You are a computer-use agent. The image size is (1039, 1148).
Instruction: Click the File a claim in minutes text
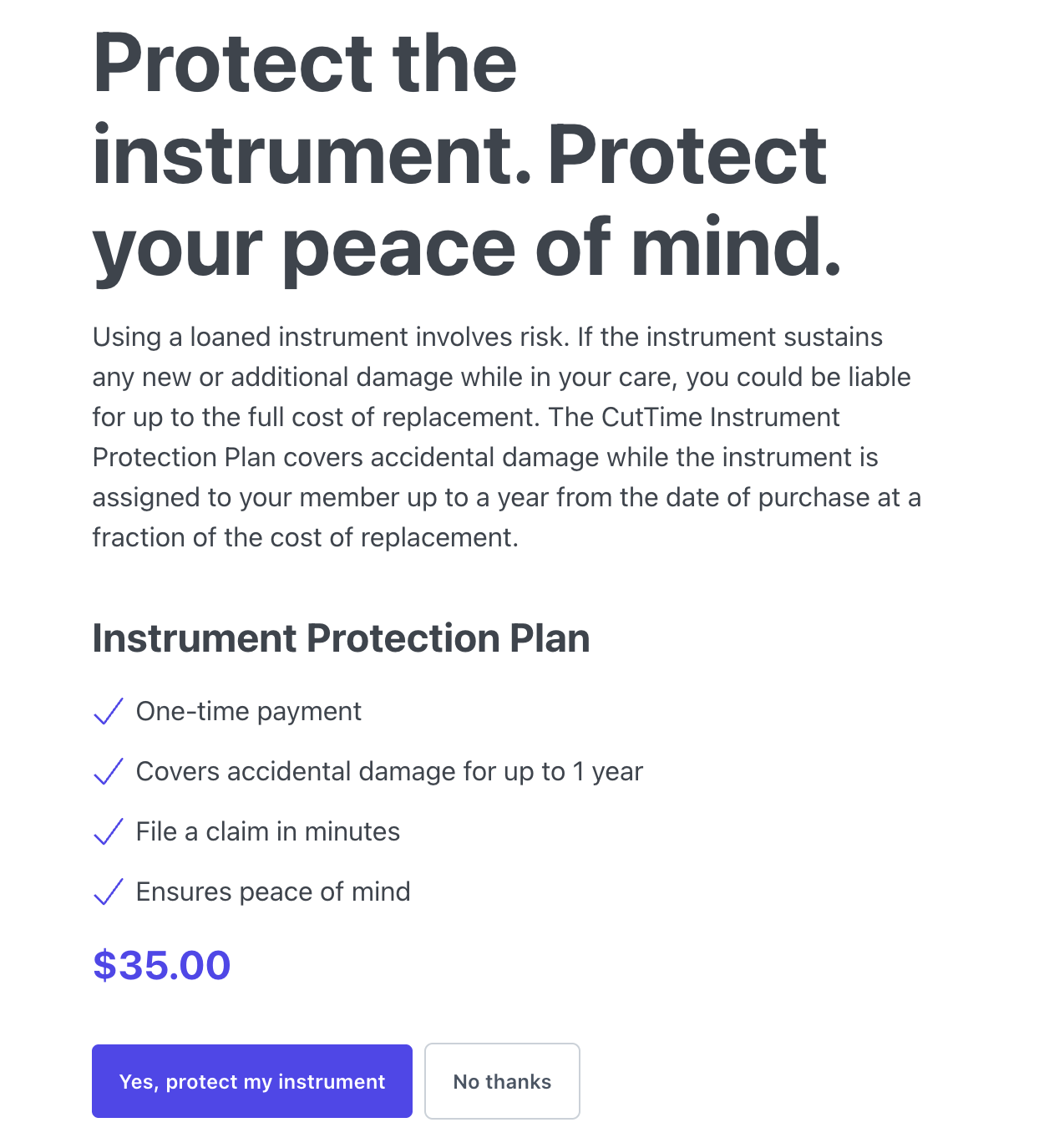(x=268, y=831)
